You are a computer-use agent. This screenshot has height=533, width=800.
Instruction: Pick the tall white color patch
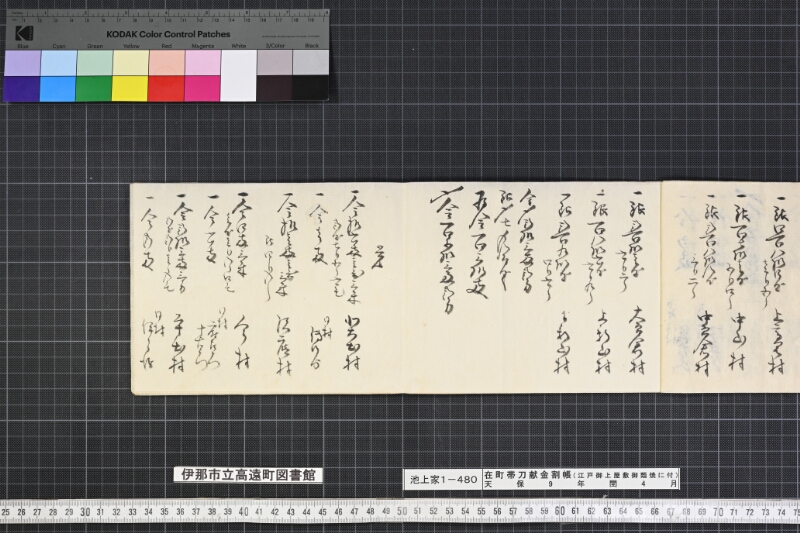pos(238,75)
